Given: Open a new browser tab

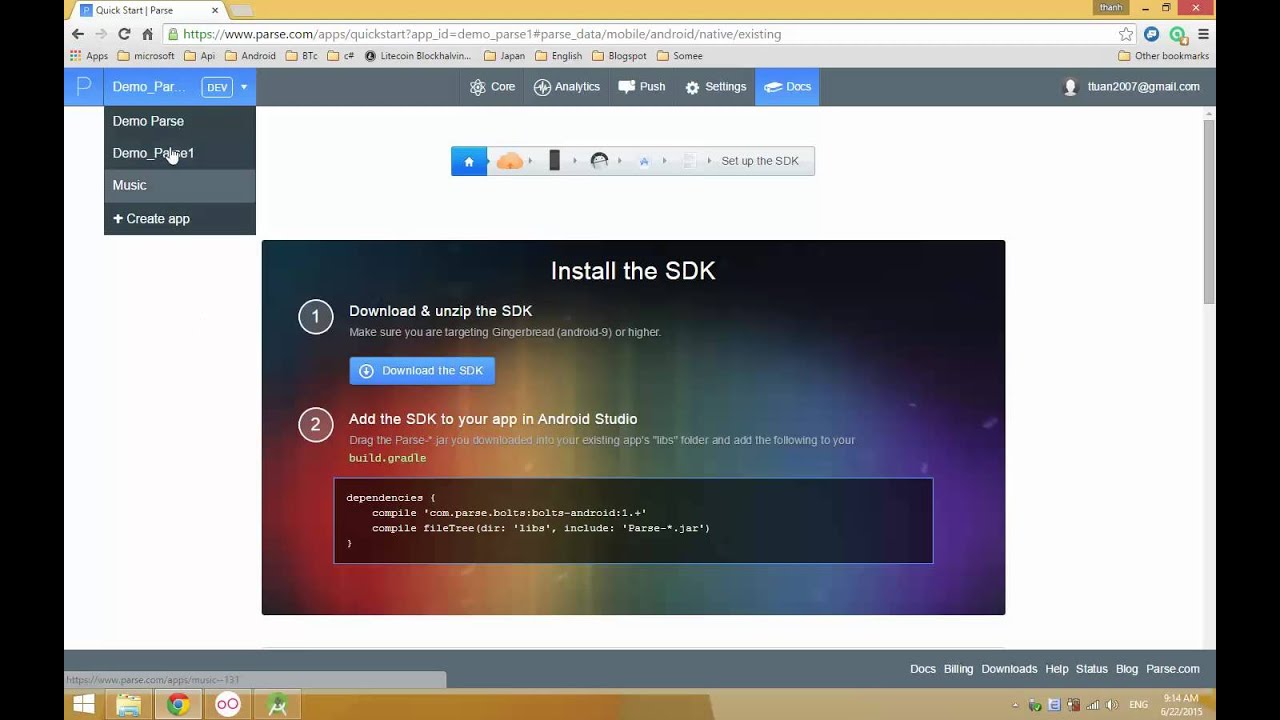Looking at the screenshot, I should pyautogui.click(x=241, y=11).
